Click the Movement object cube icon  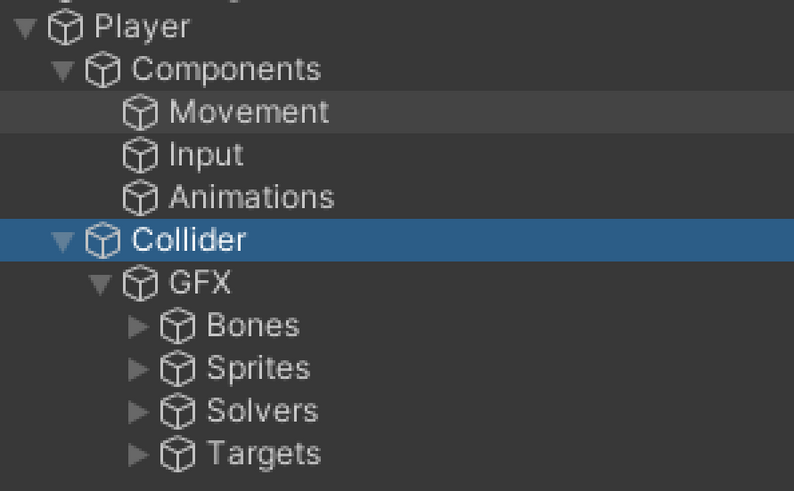140,113
